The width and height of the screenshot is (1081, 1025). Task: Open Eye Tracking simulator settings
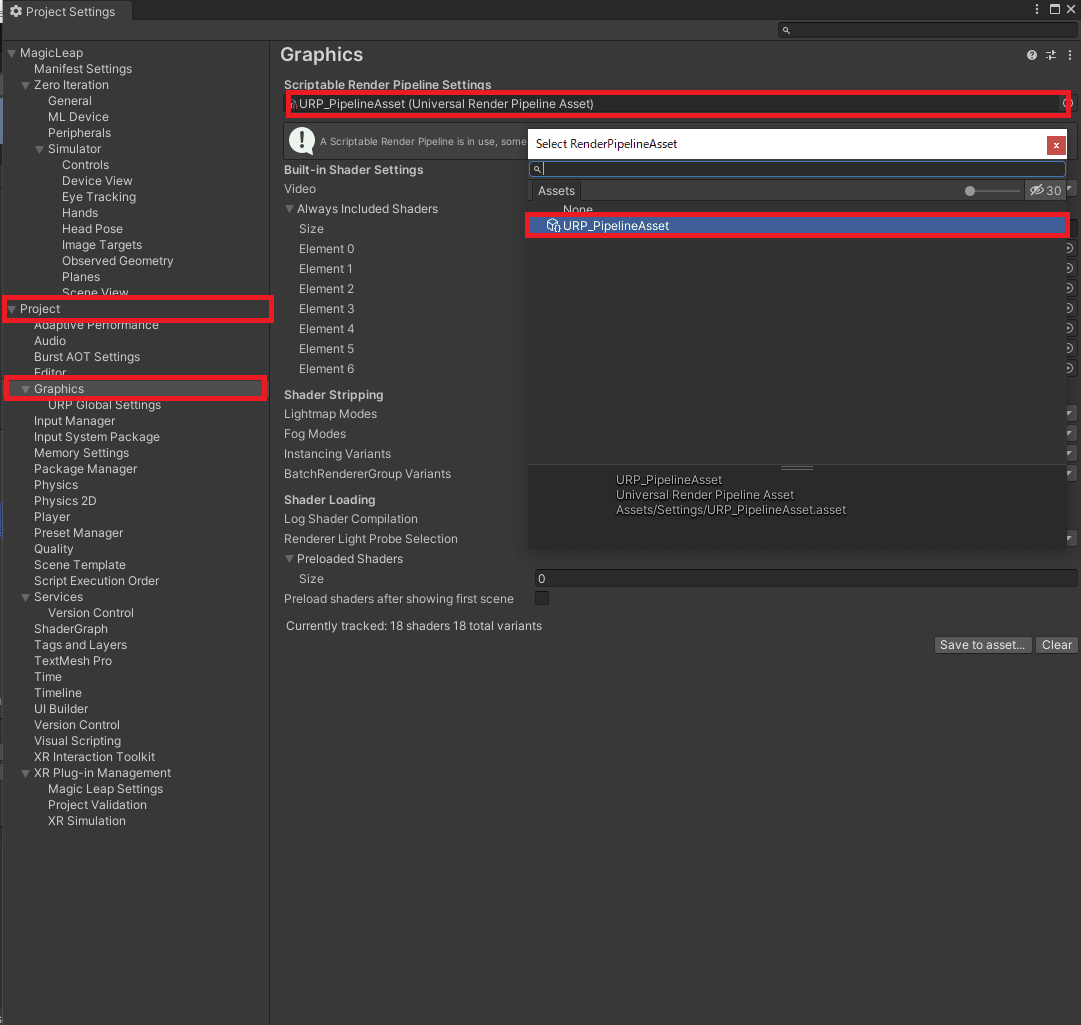pyautogui.click(x=99, y=197)
